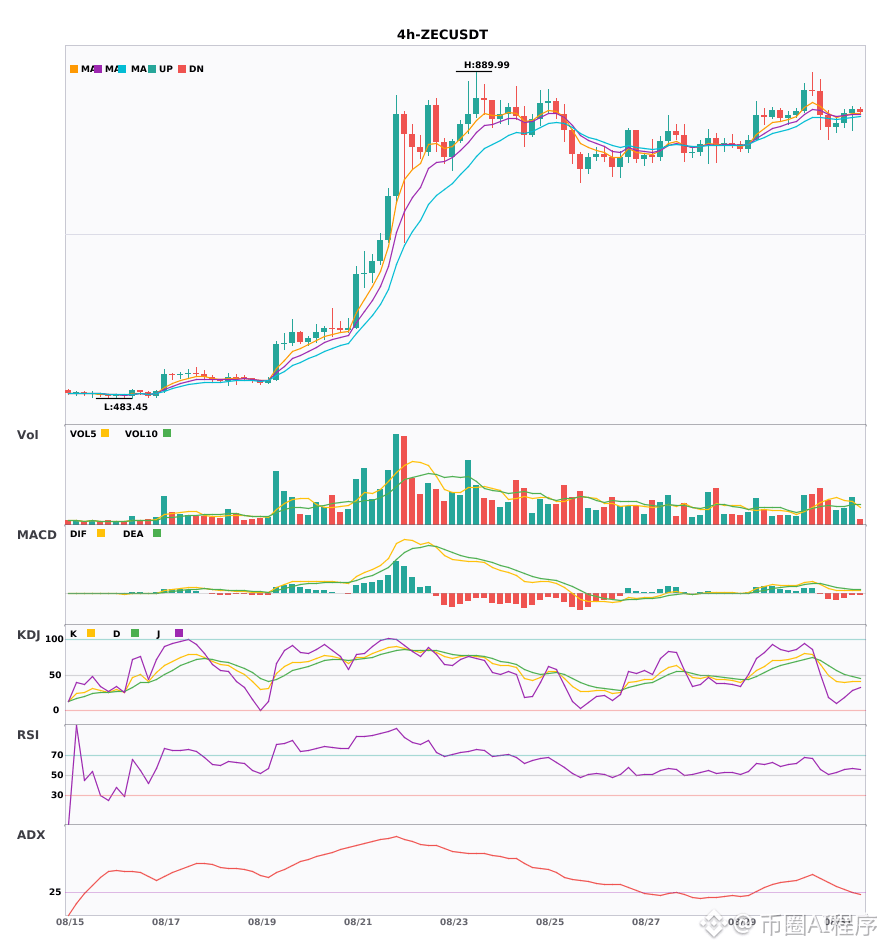
Task: Click the DIF legend text
Action: 78,534
